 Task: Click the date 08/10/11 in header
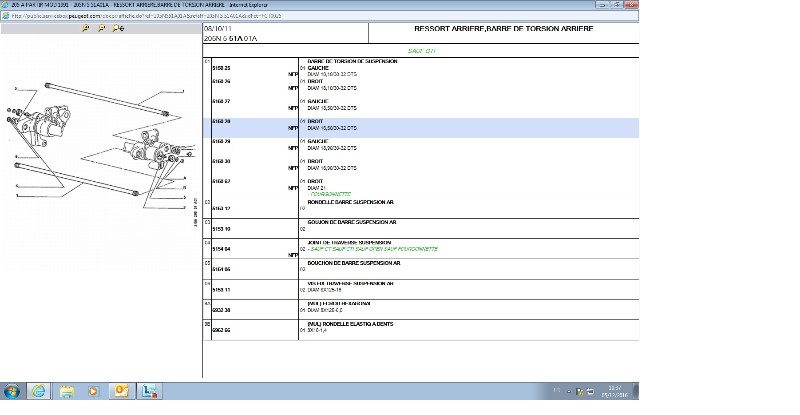218,29
